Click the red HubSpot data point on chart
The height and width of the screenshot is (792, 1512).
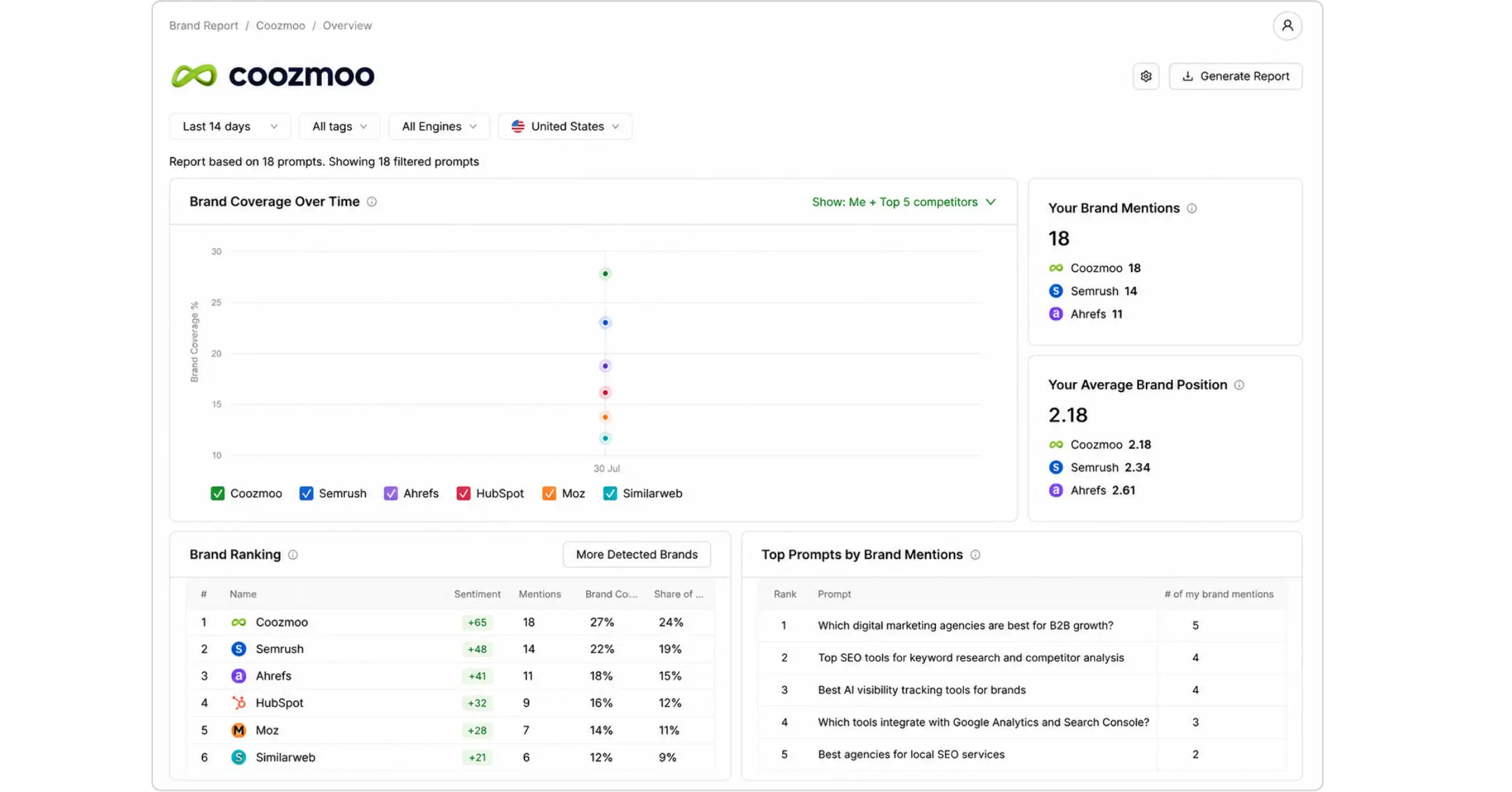pyautogui.click(x=605, y=393)
